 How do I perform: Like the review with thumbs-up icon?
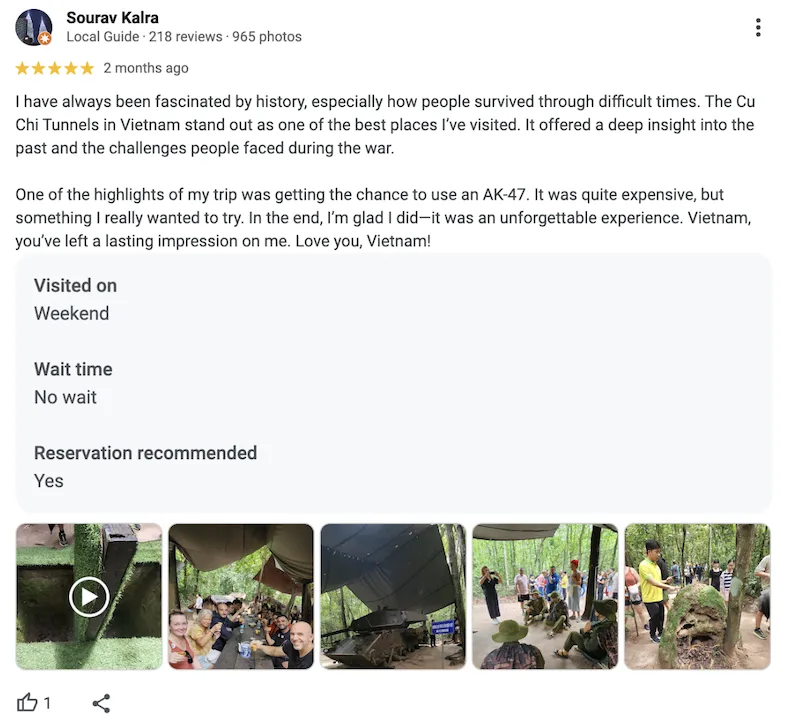click(x=27, y=703)
